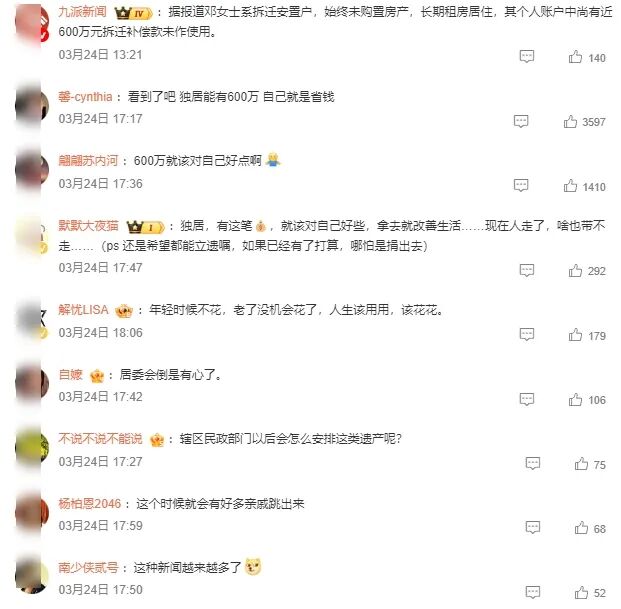The width and height of the screenshot is (621, 609).
Task: Click comment icon on 自嫖's comment
Action: click(527, 399)
